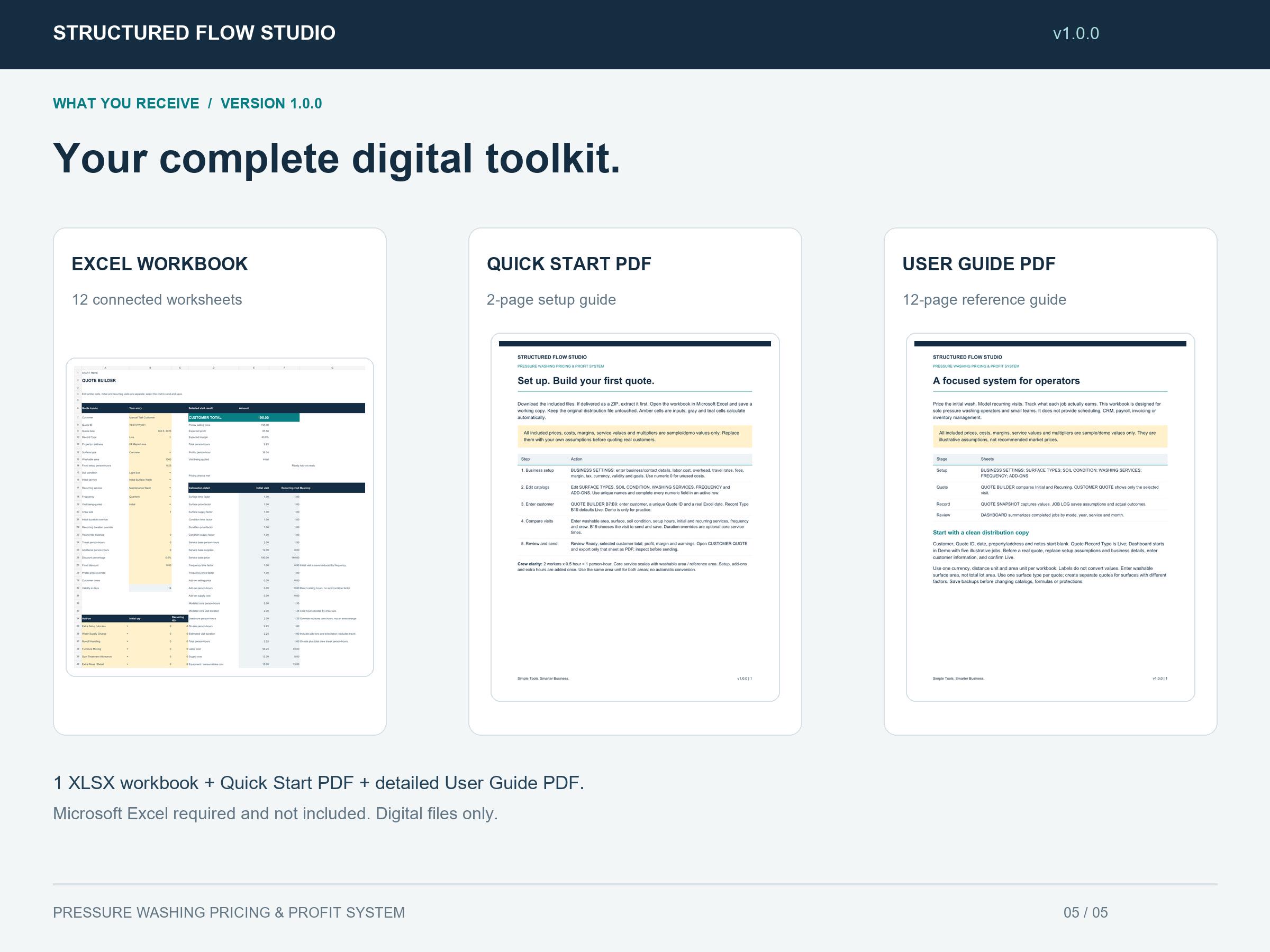Image resolution: width=1270 pixels, height=952 pixels.
Task: Click the Excel workbook spreadsheet preview thumbnail
Action: (220, 517)
